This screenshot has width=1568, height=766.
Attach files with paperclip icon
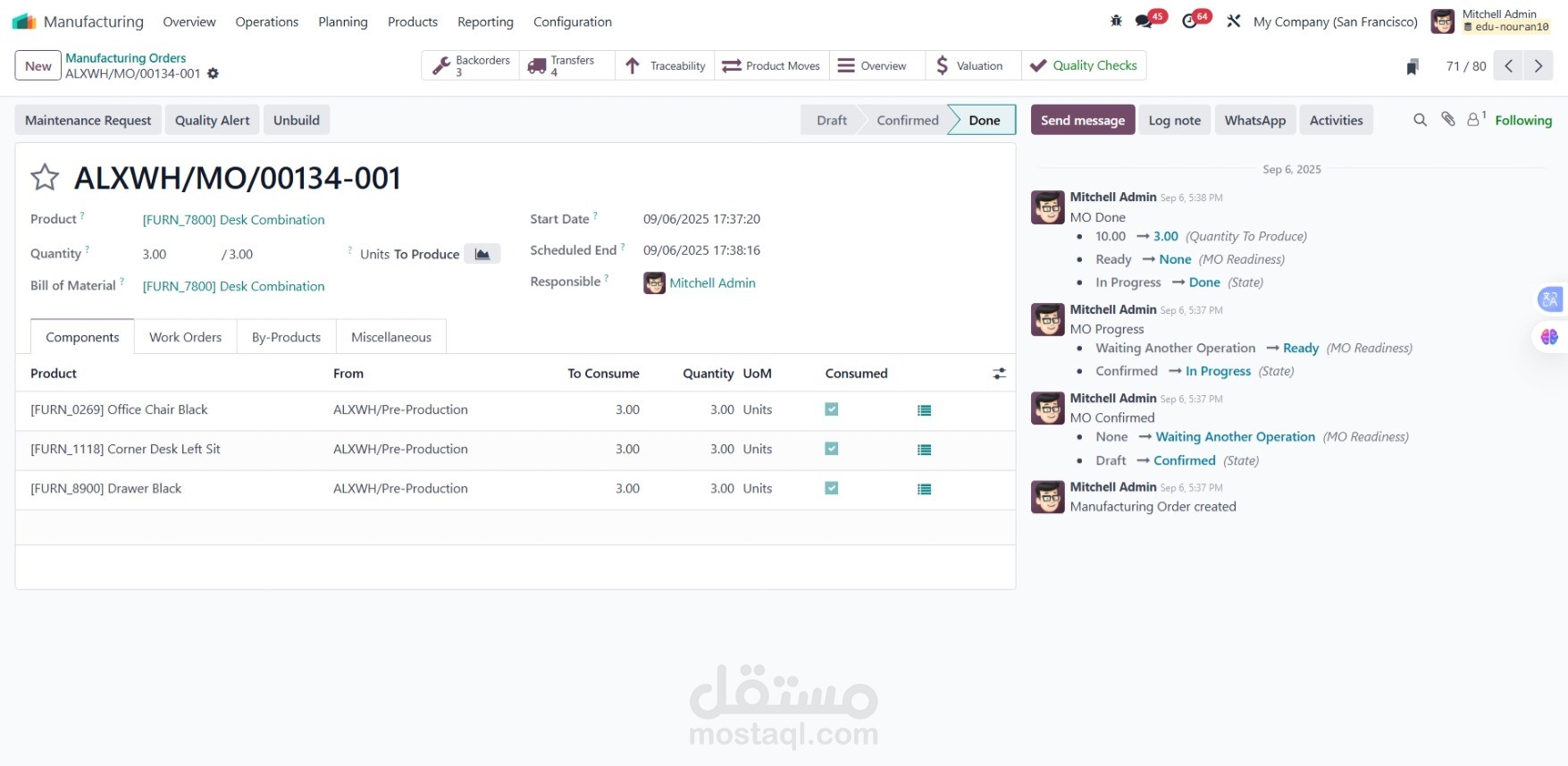tap(1448, 120)
